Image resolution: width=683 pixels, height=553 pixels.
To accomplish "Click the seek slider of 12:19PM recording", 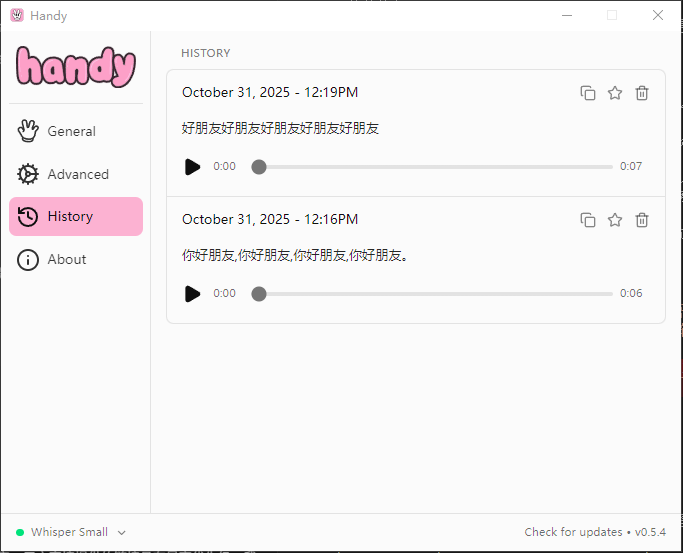I will pyautogui.click(x=435, y=167).
